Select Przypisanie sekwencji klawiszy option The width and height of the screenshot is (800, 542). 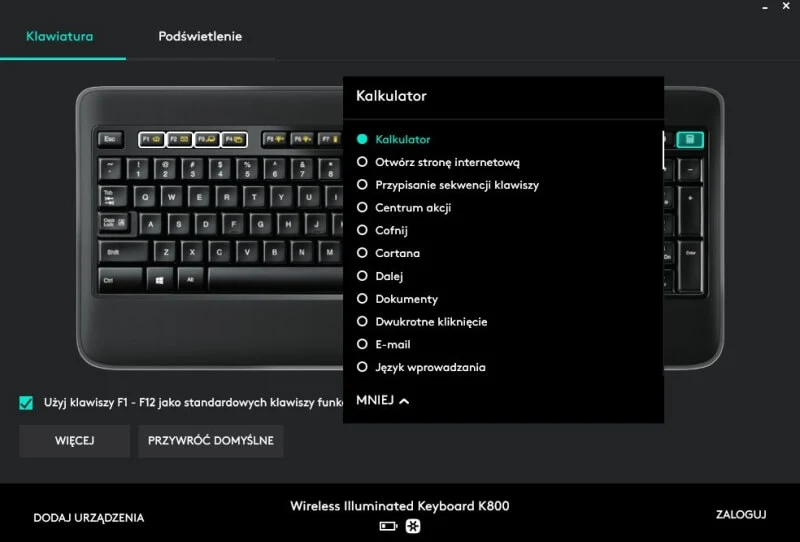(x=447, y=185)
